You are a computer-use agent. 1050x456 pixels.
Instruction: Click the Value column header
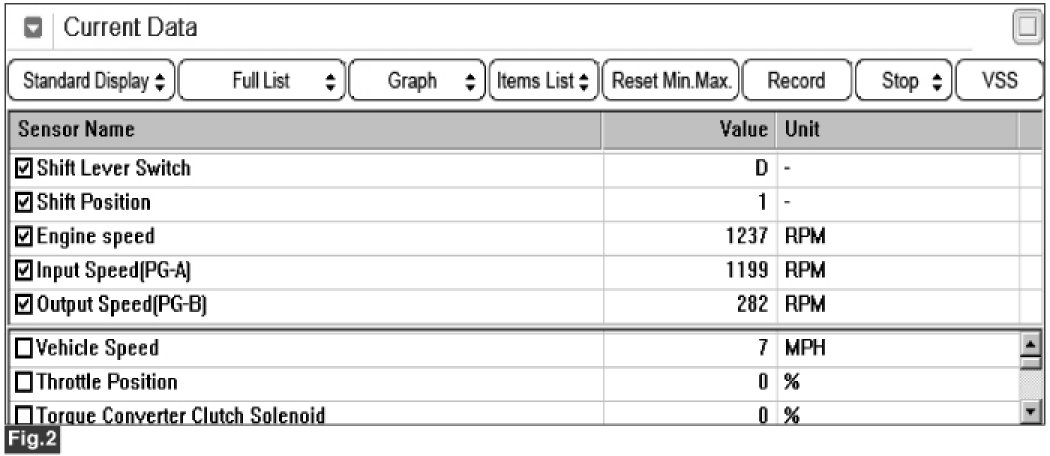coord(688,129)
